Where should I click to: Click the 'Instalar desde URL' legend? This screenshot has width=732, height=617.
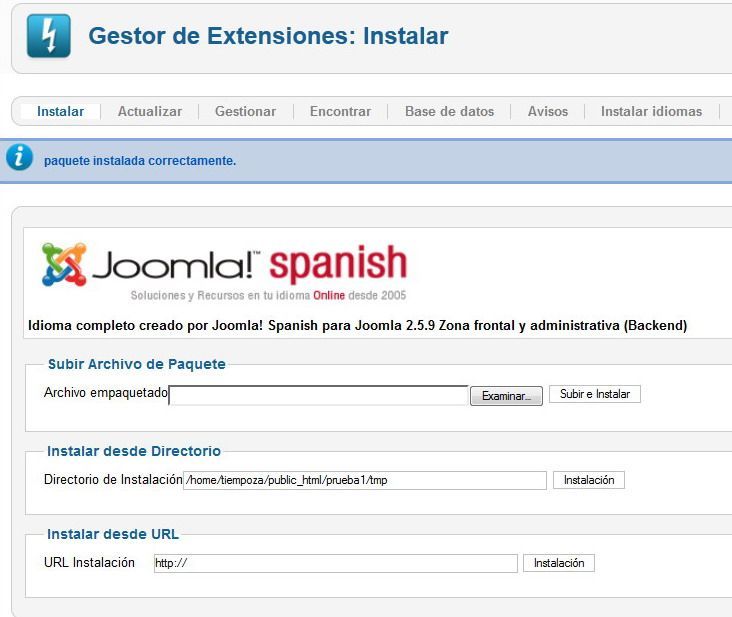click(x=113, y=534)
